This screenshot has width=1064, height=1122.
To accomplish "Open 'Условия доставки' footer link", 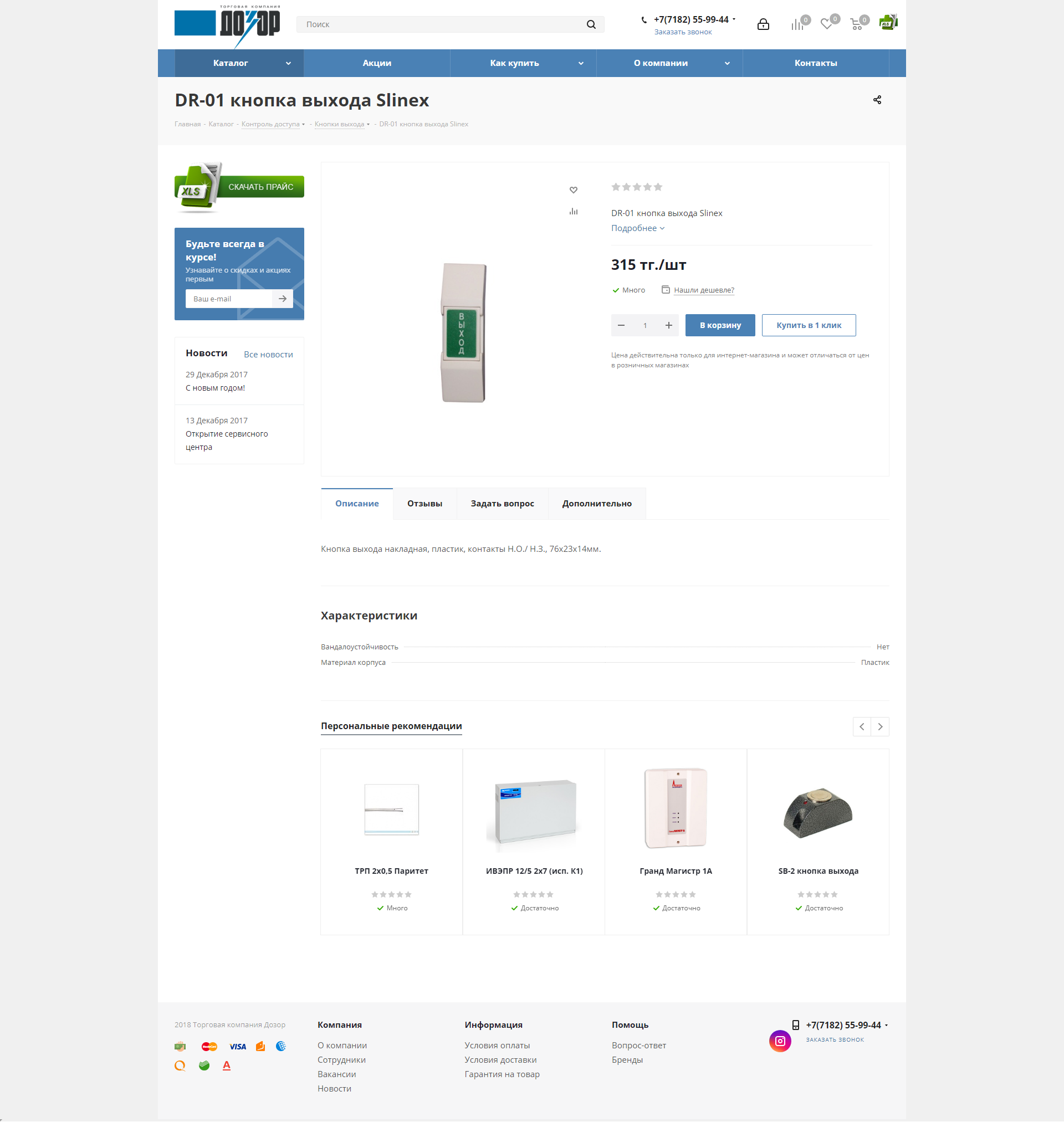I will (500, 1060).
